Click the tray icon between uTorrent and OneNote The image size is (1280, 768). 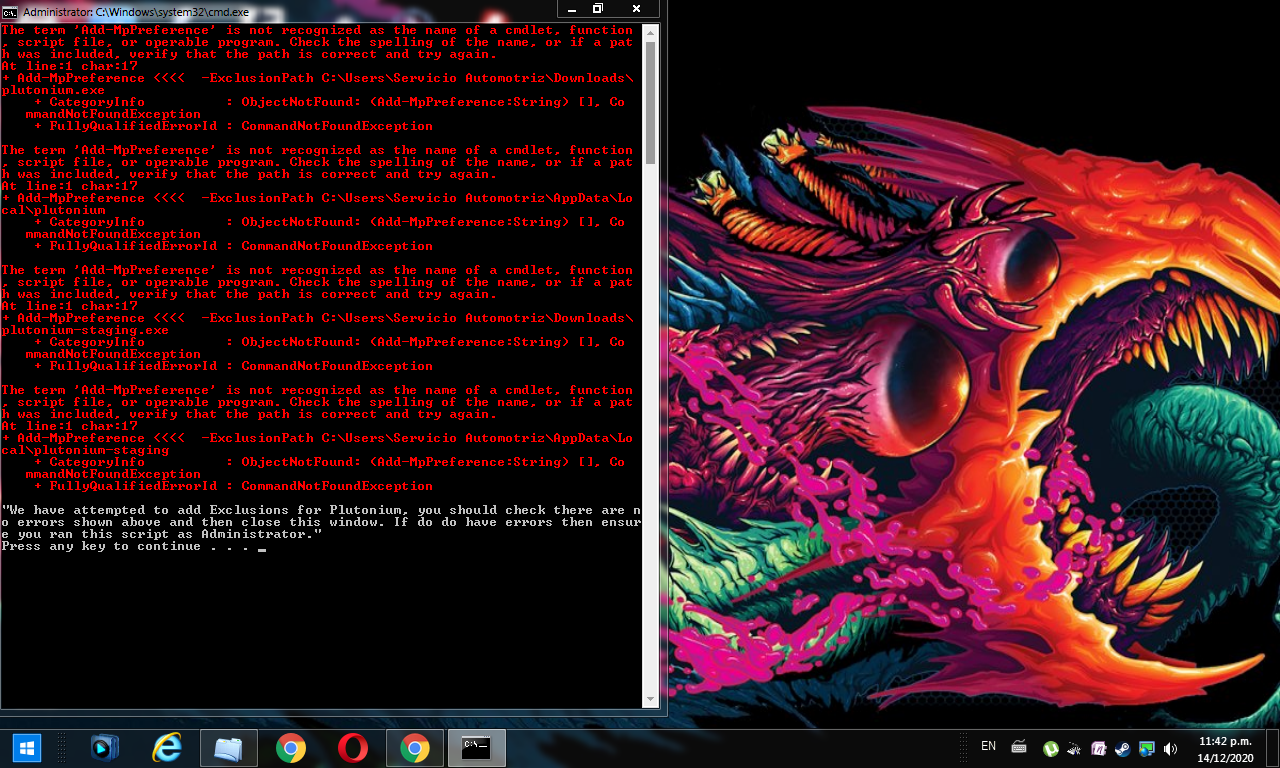point(1075,748)
